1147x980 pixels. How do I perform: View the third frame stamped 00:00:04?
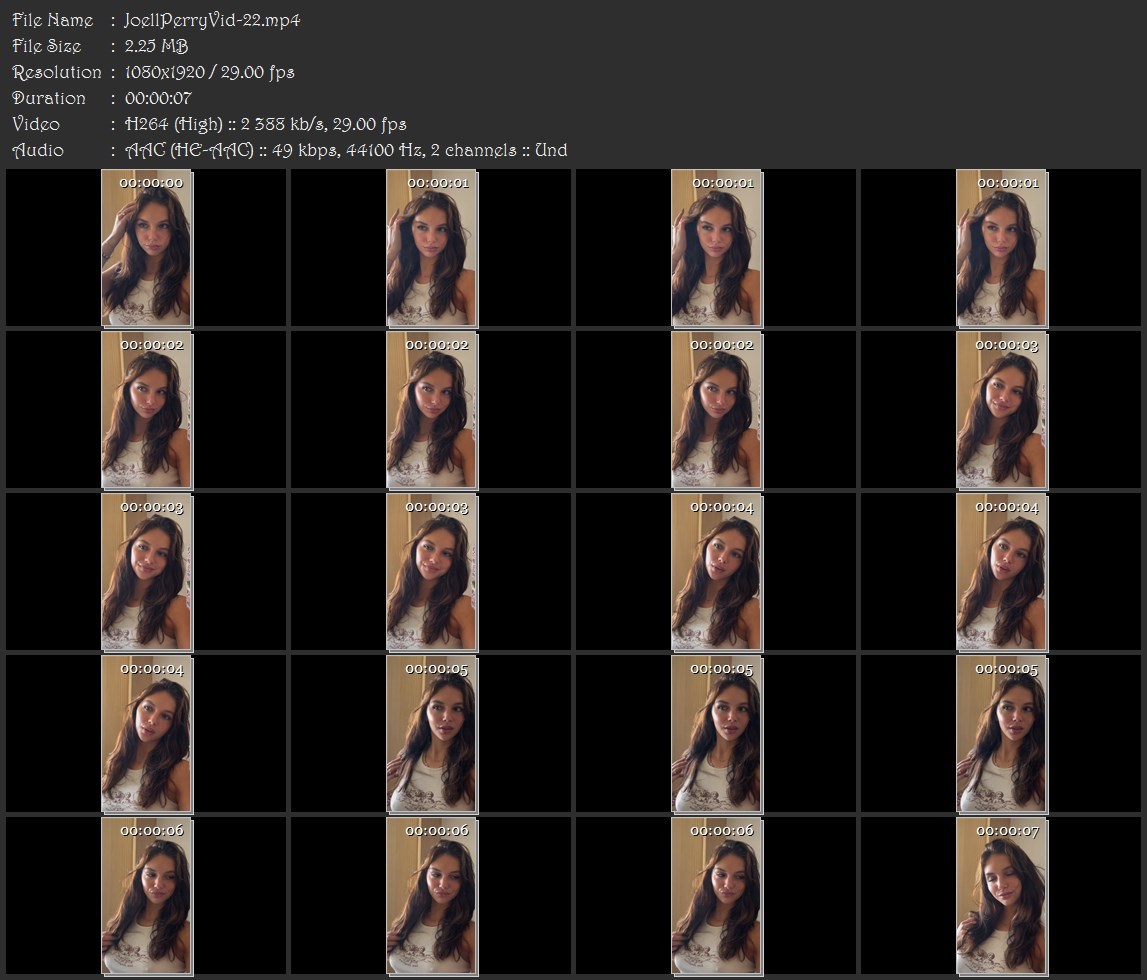click(x=147, y=734)
